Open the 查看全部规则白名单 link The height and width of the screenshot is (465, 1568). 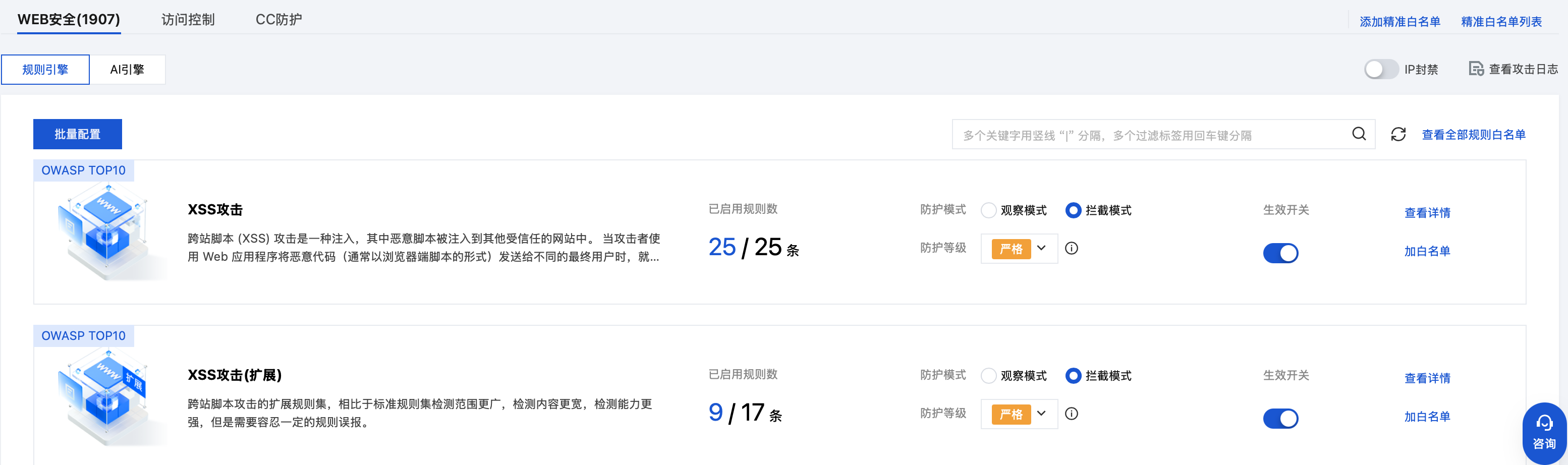1473,135
